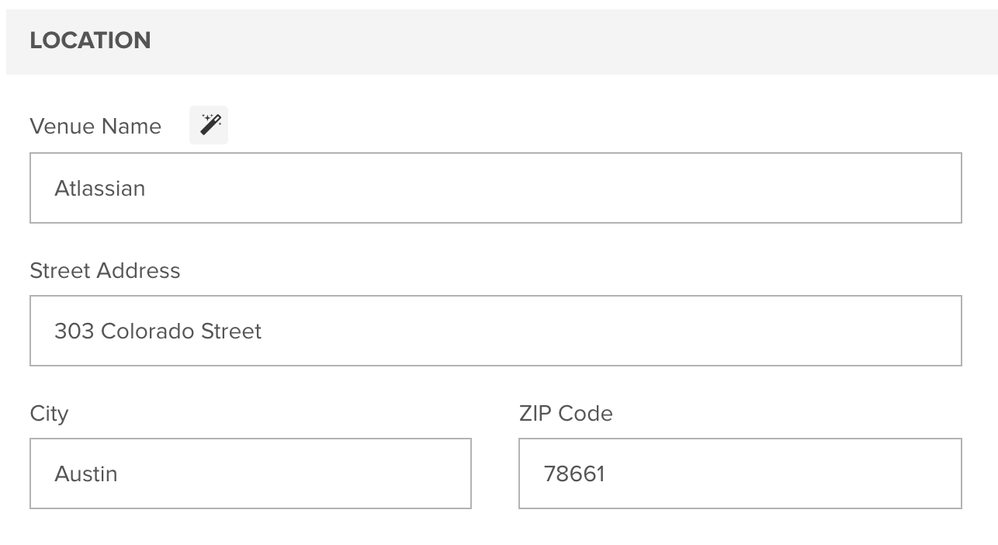Click the City label
The height and width of the screenshot is (545, 998).
[49, 414]
